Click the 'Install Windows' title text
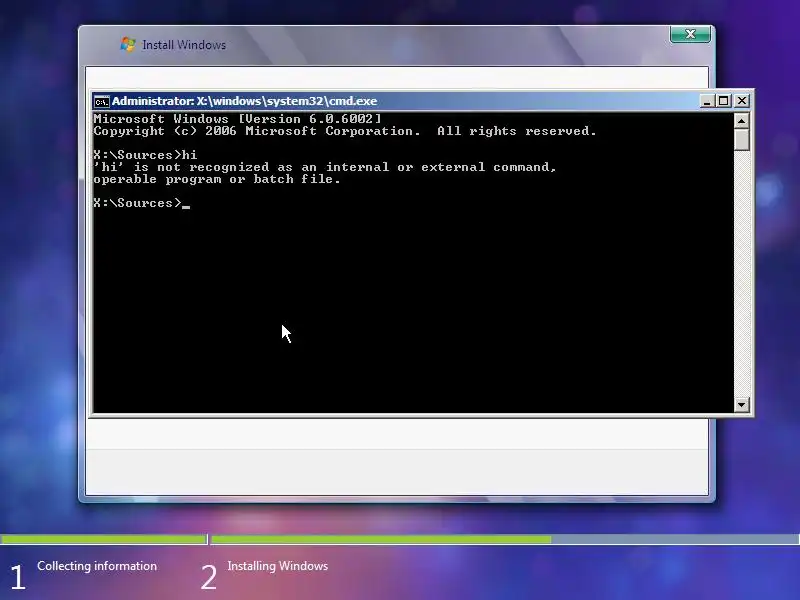 coord(184,45)
